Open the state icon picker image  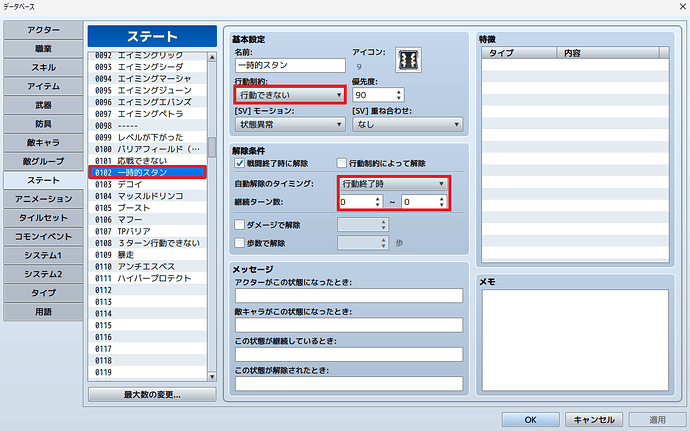click(408, 60)
